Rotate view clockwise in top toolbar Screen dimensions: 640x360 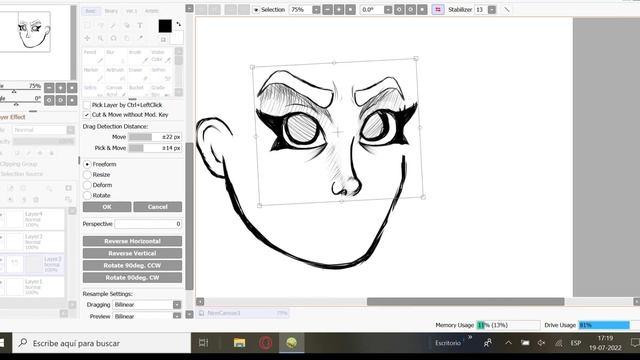click(x=411, y=9)
